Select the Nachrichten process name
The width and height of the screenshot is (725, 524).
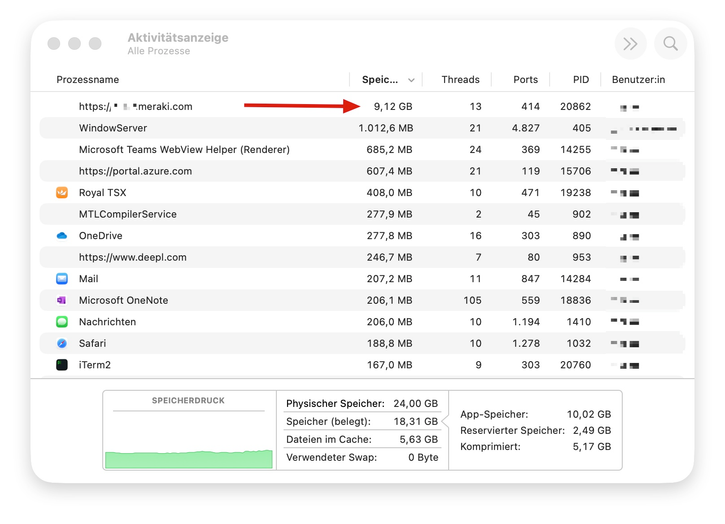tap(107, 322)
